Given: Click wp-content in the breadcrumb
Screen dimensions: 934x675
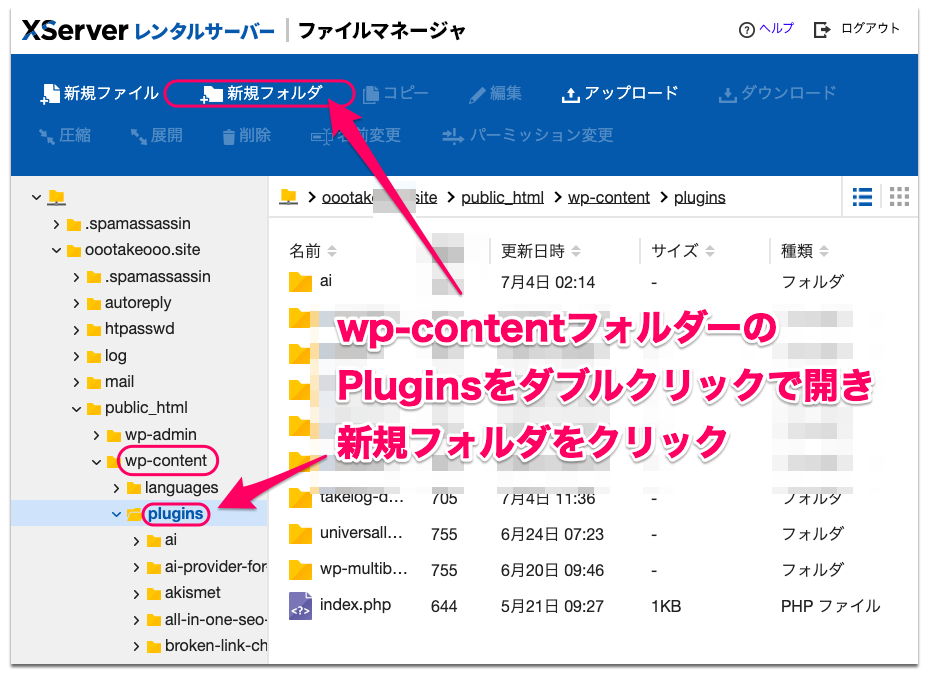Looking at the screenshot, I should pyautogui.click(x=608, y=197).
